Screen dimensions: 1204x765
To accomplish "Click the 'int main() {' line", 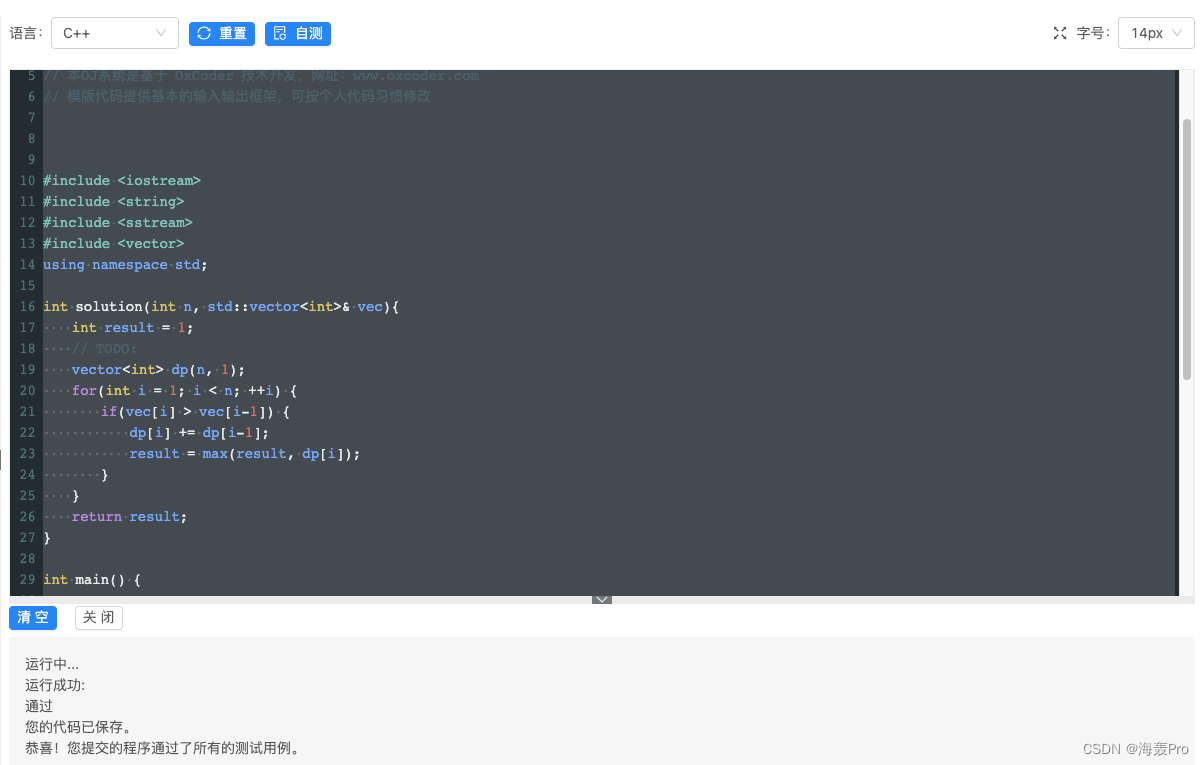I will 92,580.
